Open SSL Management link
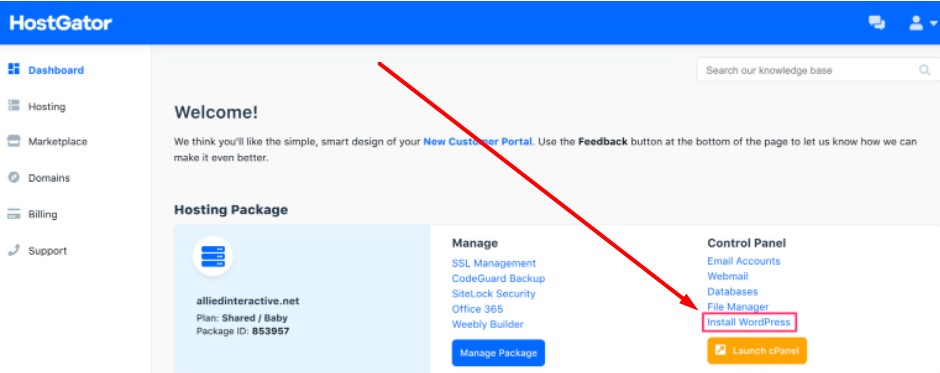Image resolution: width=940 pixels, height=373 pixels. [494, 263]
